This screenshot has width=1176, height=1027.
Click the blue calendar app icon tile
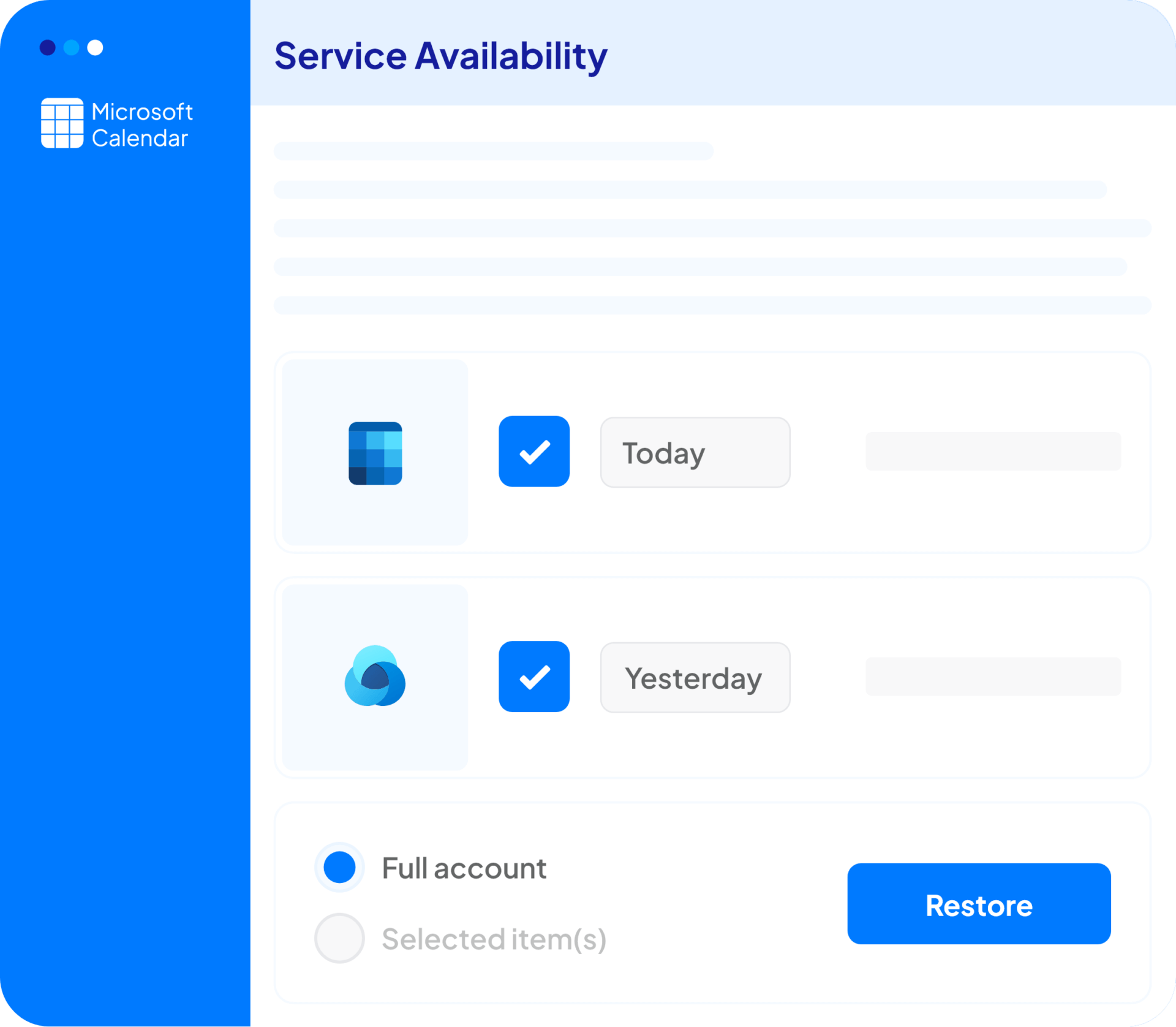375,453
